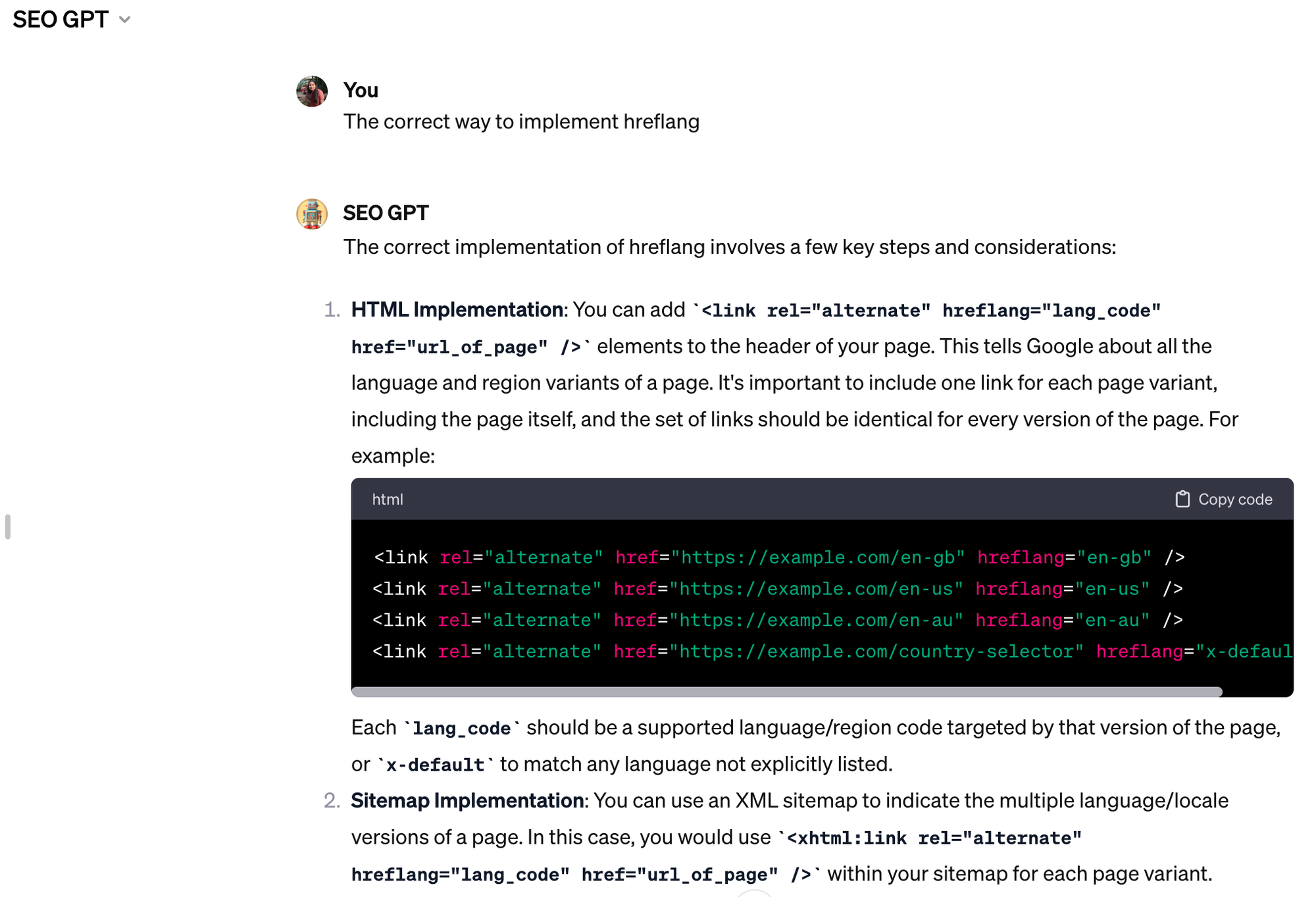The width and height of the screenshot is (1316, 897).
Task: Click the user message about implementing hreflang
Action: (521, 122)
